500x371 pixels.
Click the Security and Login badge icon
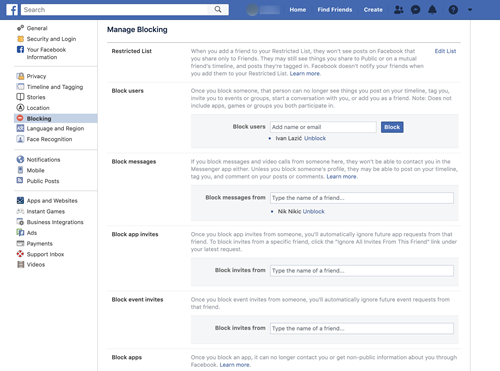tap(20, 39)
